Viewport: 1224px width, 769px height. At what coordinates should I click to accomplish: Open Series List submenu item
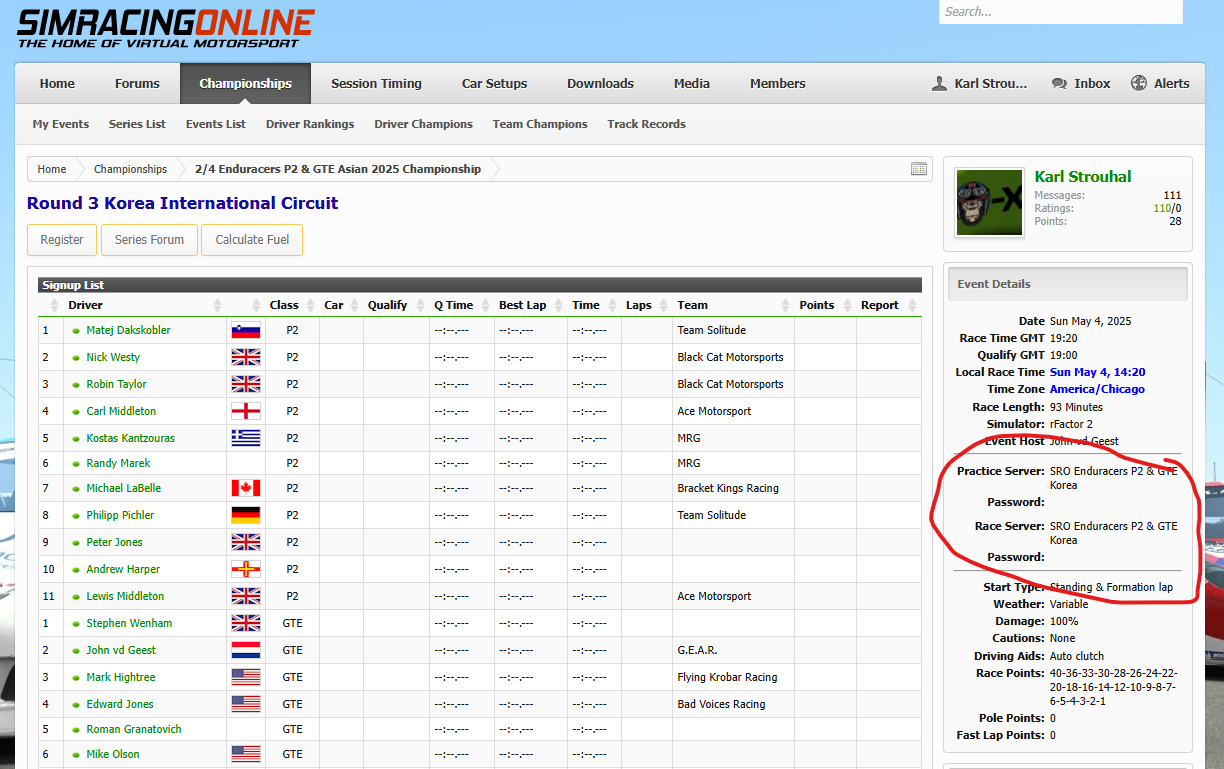(x=137, y=124)
